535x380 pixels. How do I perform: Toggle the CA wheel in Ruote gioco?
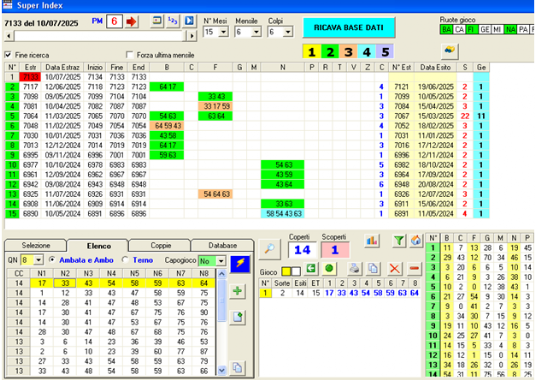point(459,30)
